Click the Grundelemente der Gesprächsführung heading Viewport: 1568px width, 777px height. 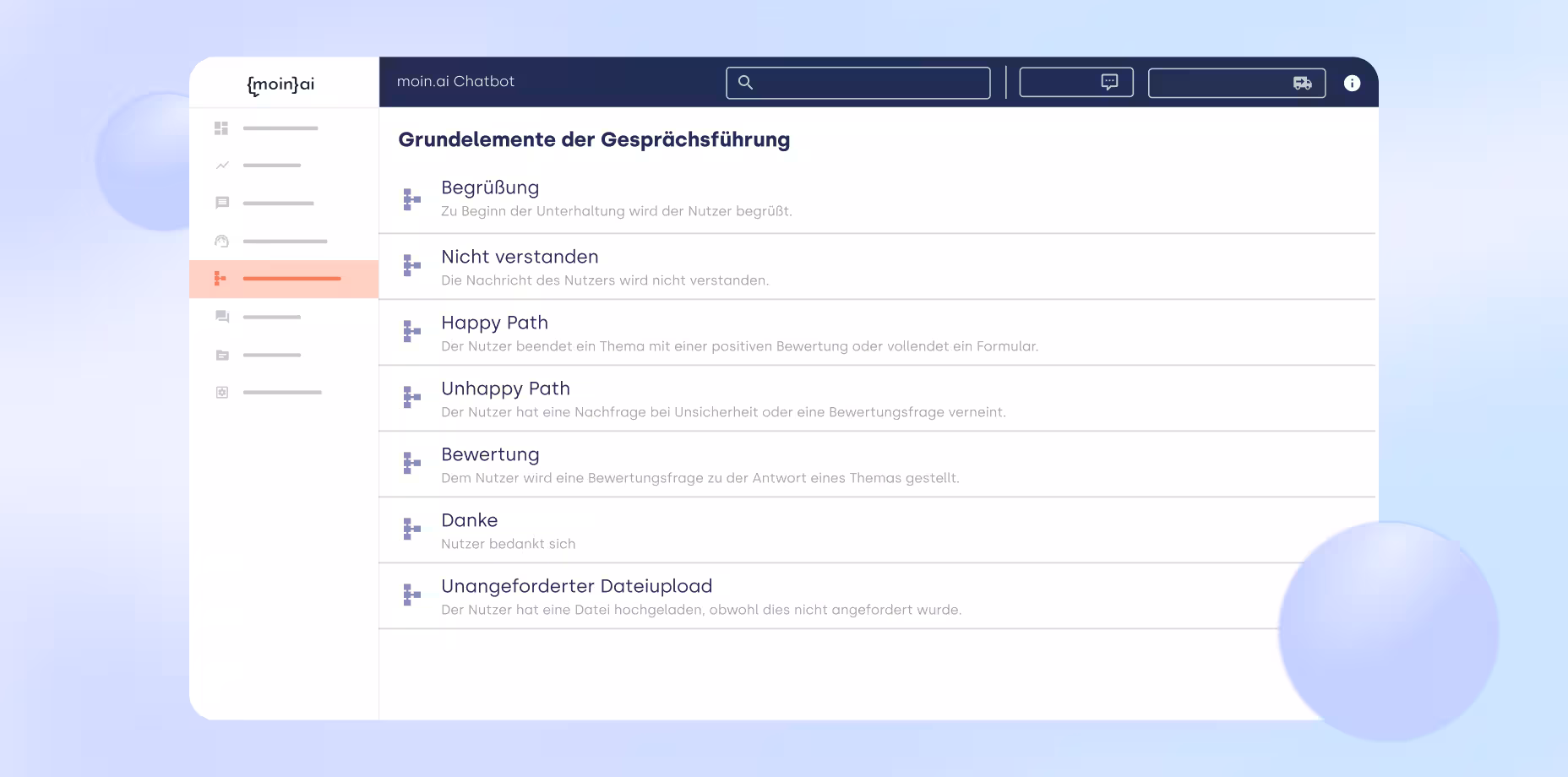[594, 139]
